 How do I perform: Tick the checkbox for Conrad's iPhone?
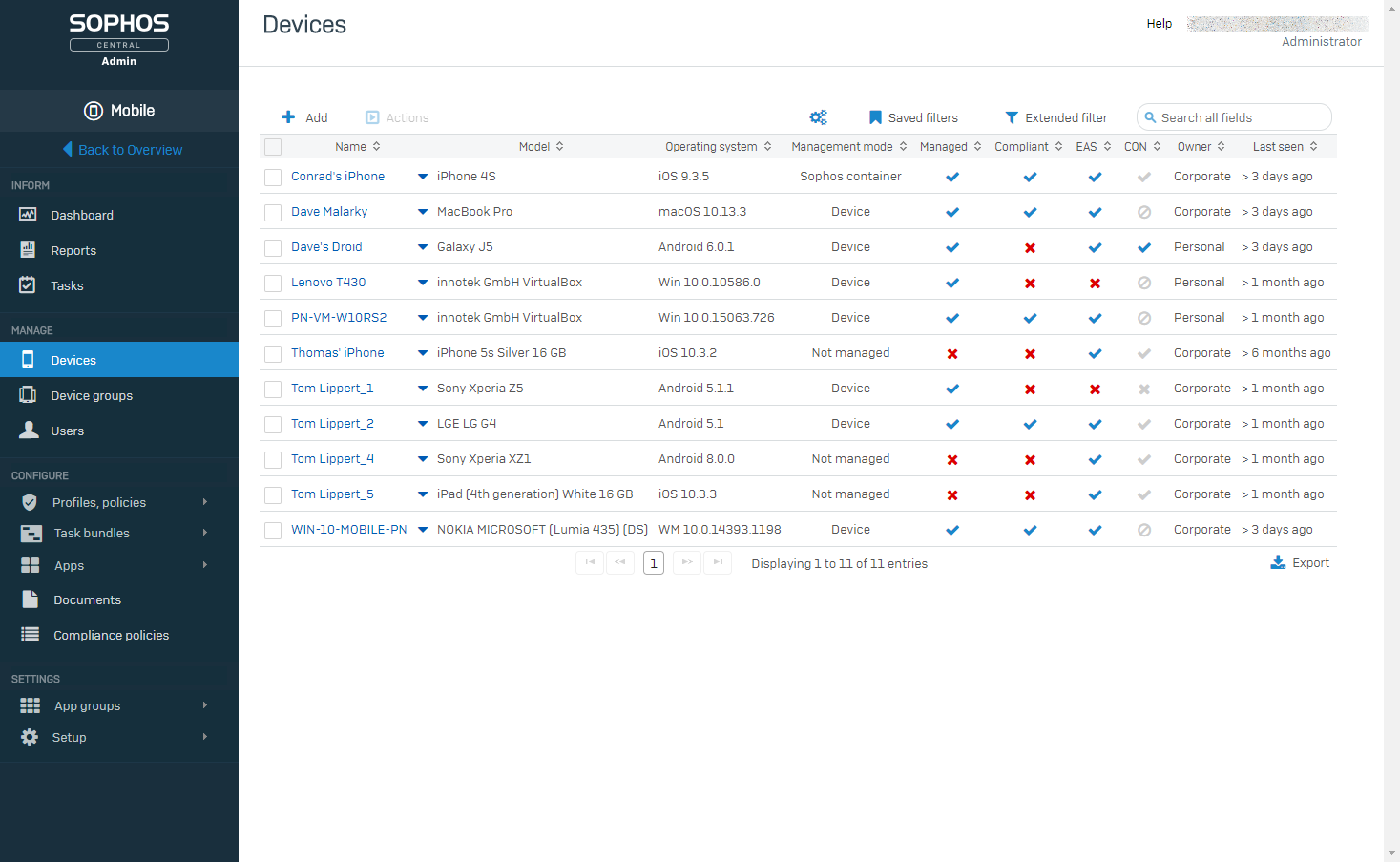tap(273, 177)
